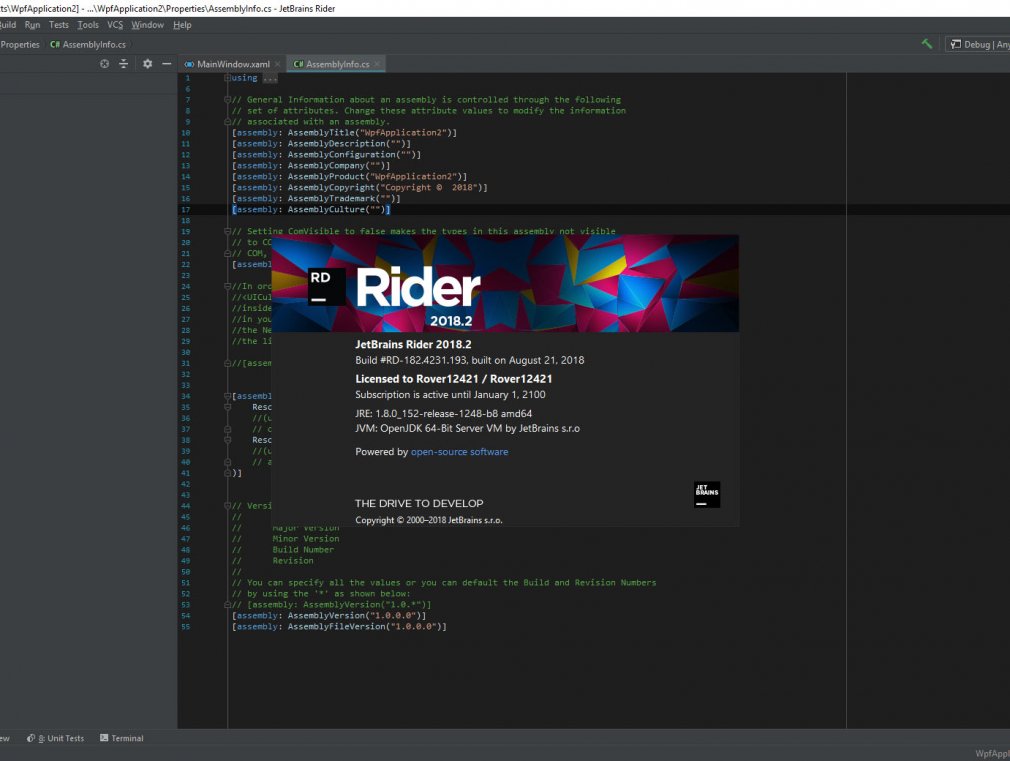1010x761 pixels.
Task: Collapse the assembly block at line 34
Action: [227, 396]
